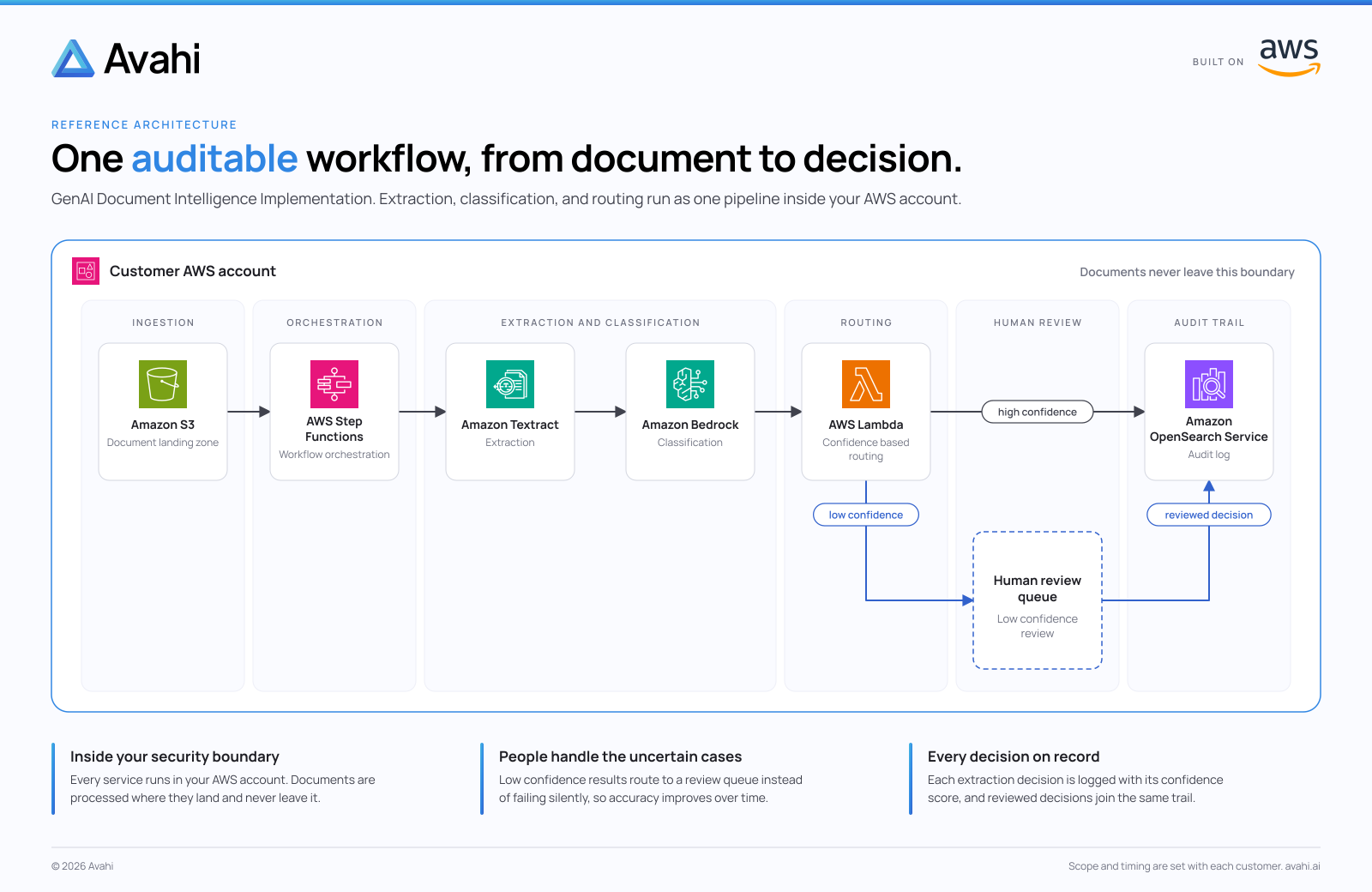Click the Amazon S3 label
1372x892 pixels.
pos(163,425)
